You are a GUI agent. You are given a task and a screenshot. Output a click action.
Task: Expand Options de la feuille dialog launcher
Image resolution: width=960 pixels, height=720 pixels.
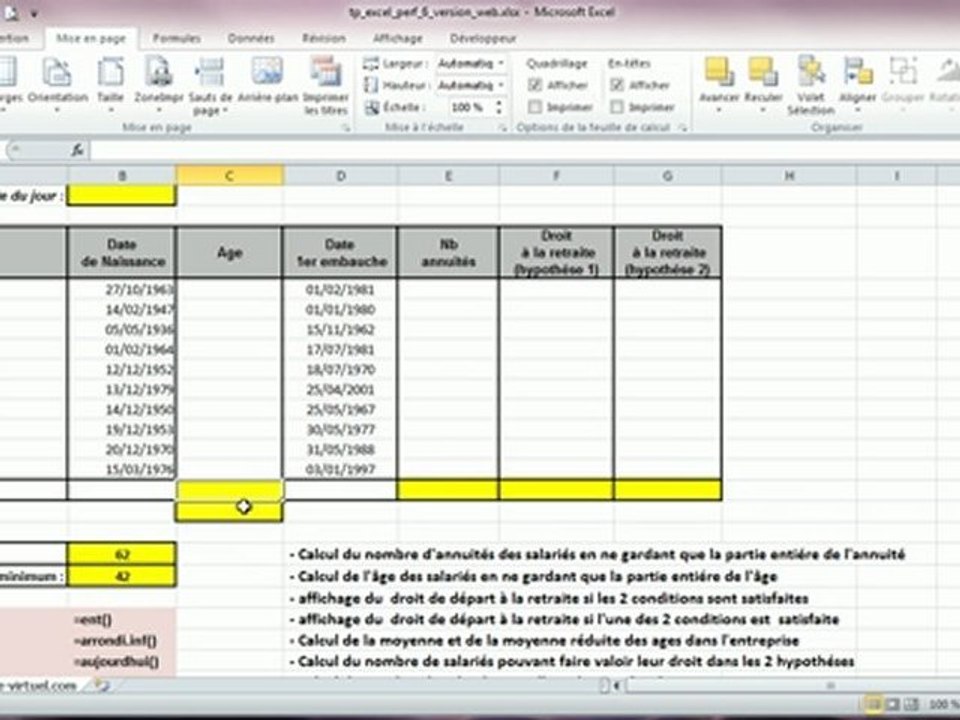682,127
